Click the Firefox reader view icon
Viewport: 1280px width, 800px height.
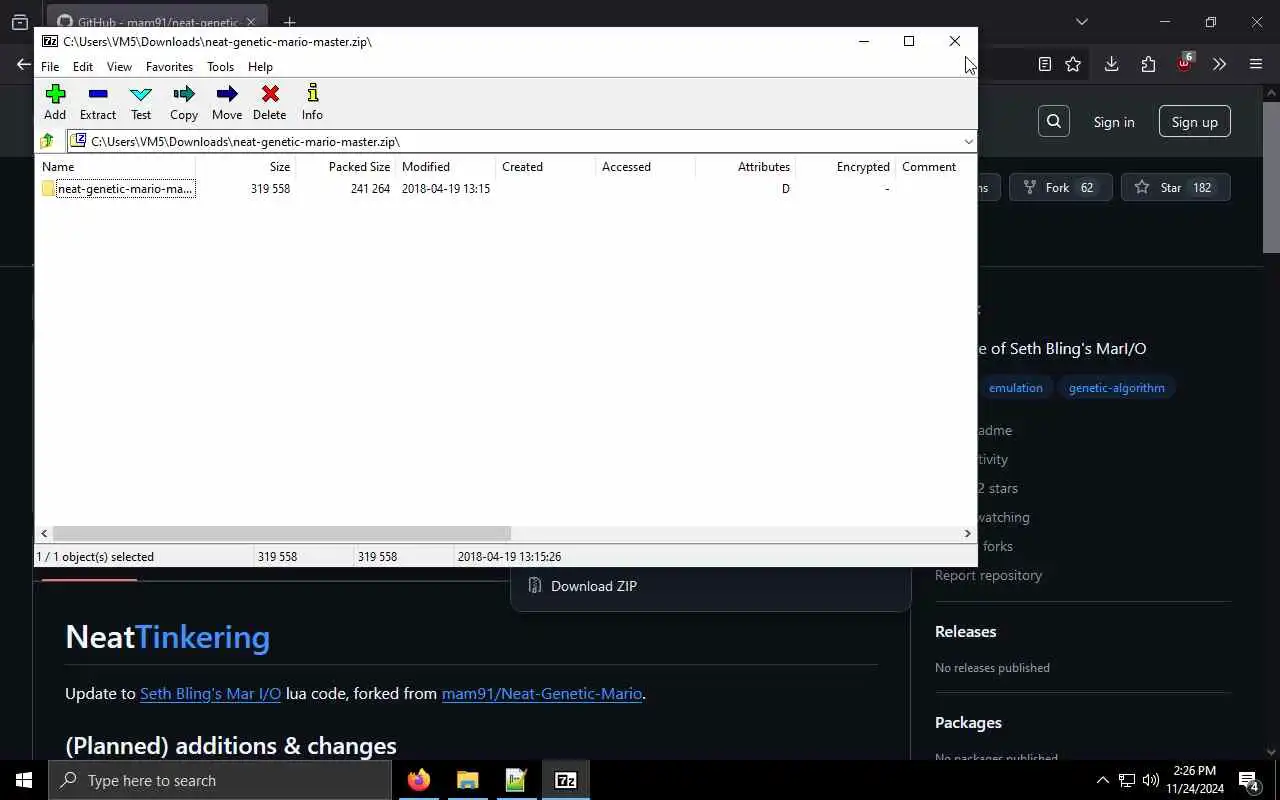pos(1045,64)
